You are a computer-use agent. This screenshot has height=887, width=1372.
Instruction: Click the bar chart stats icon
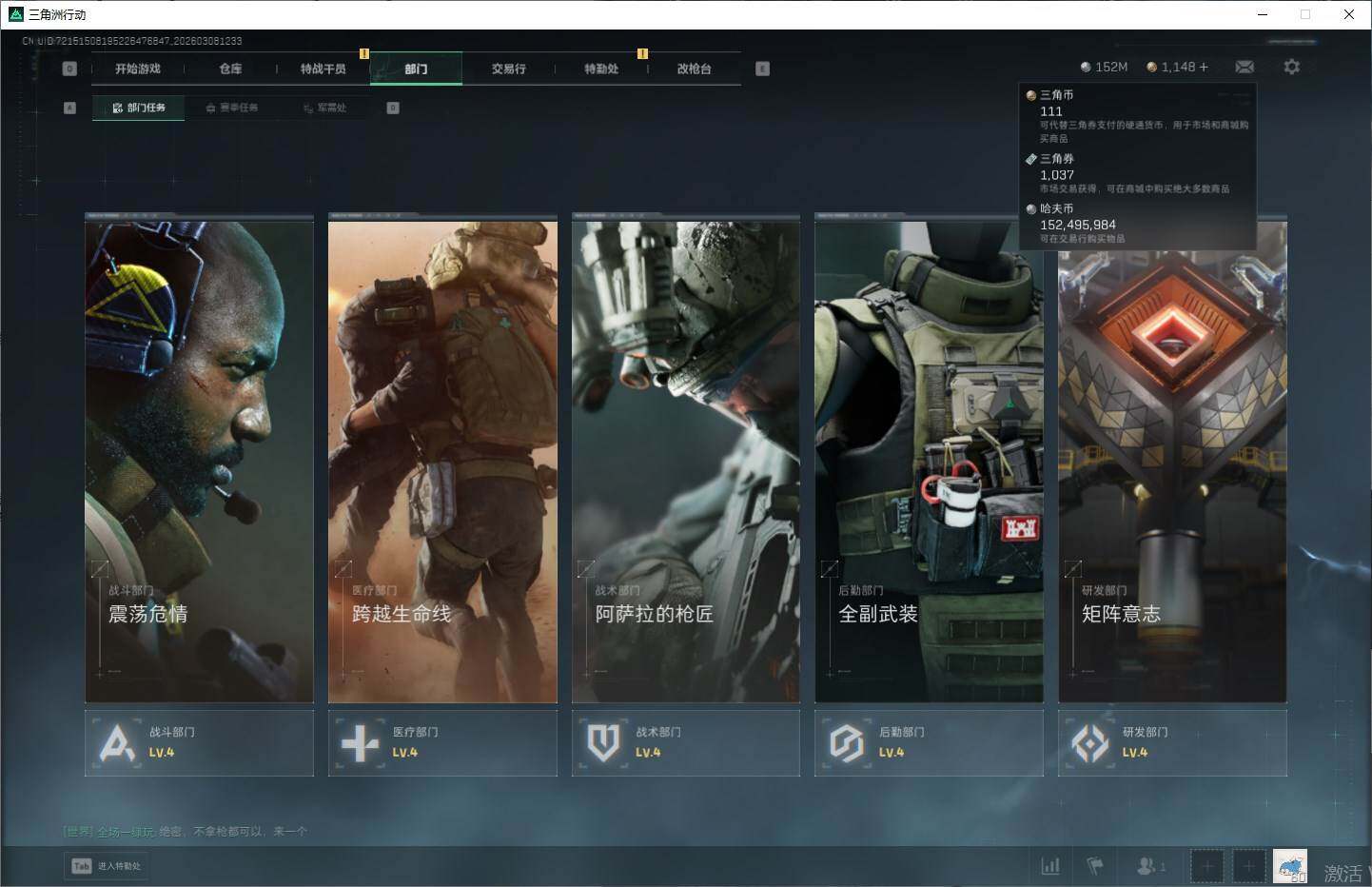click(x=1050, y=866)
